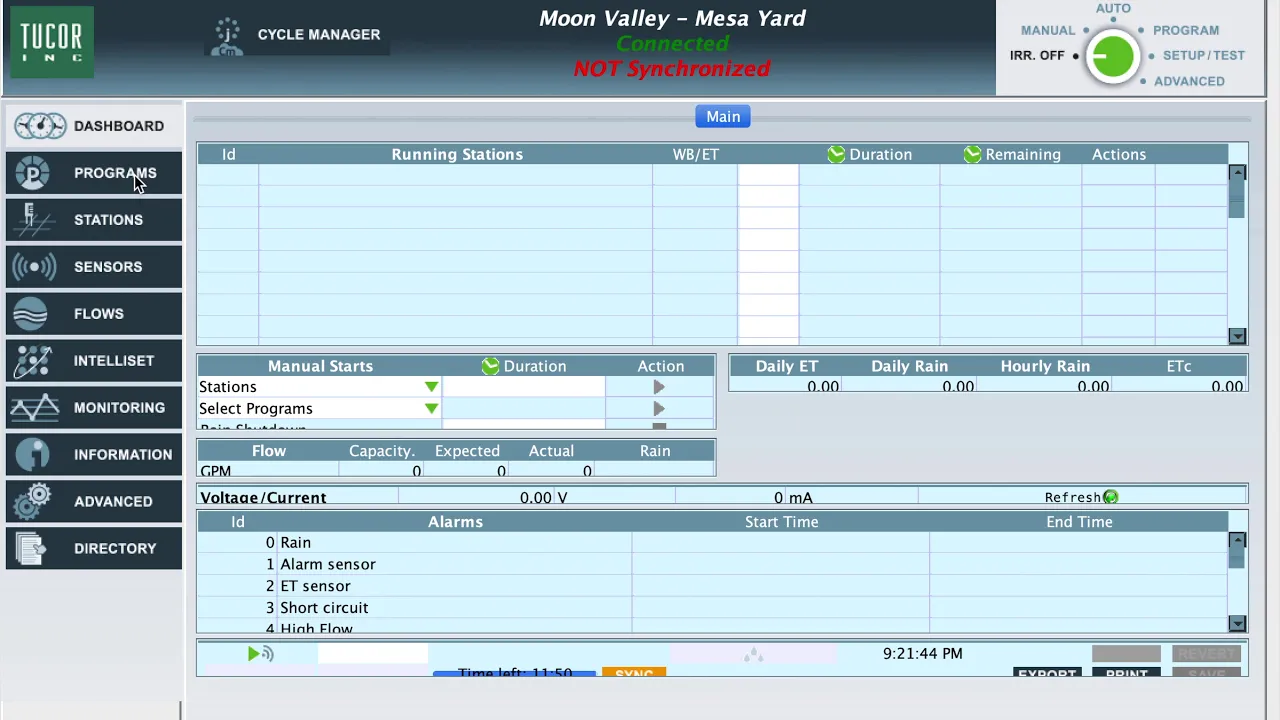Click the clock icon in Manual Starts Duration
This screenshot has width=1280, height=720.
tap(490, 366)
